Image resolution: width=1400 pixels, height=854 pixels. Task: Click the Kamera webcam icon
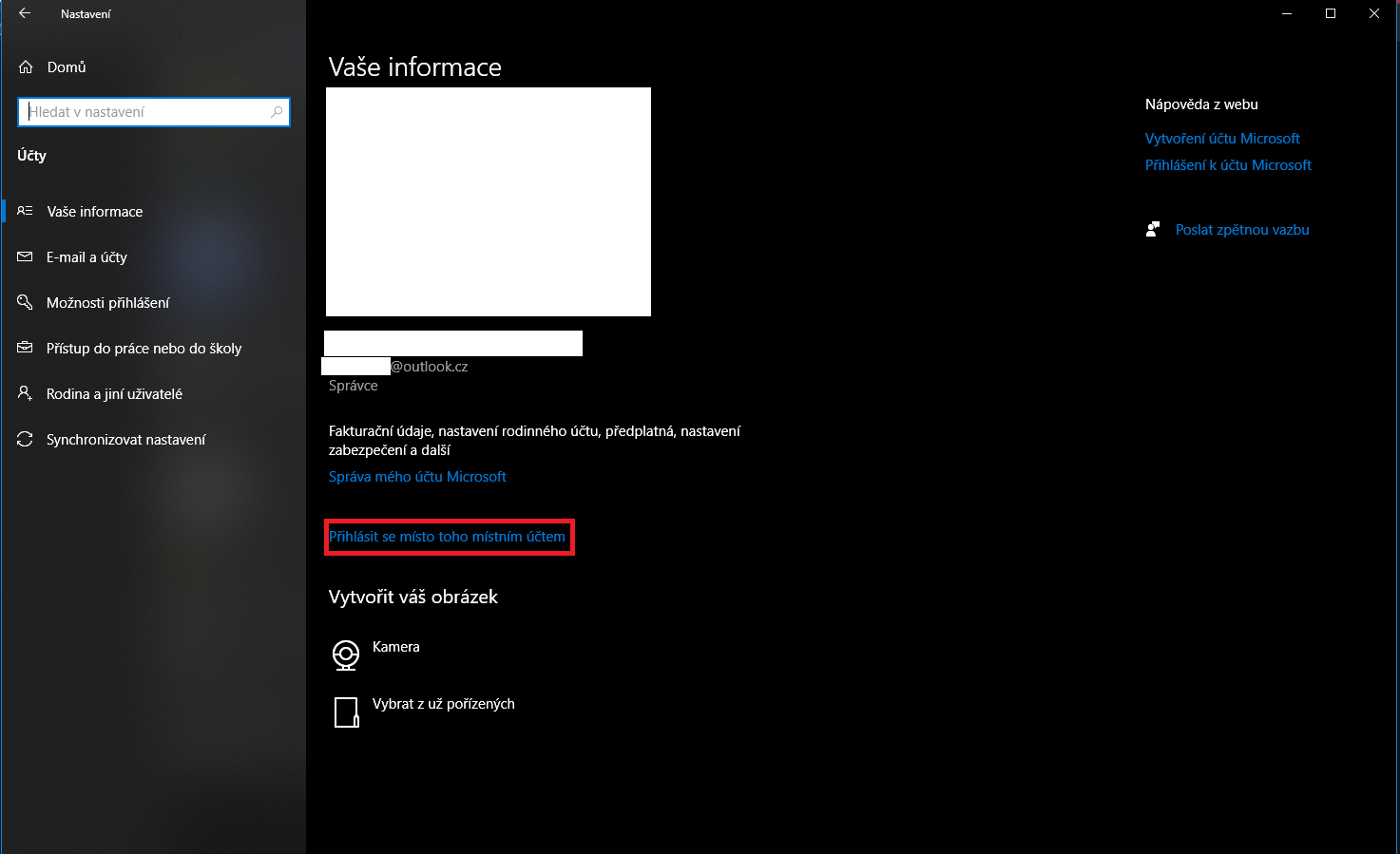tap(346, 655)
